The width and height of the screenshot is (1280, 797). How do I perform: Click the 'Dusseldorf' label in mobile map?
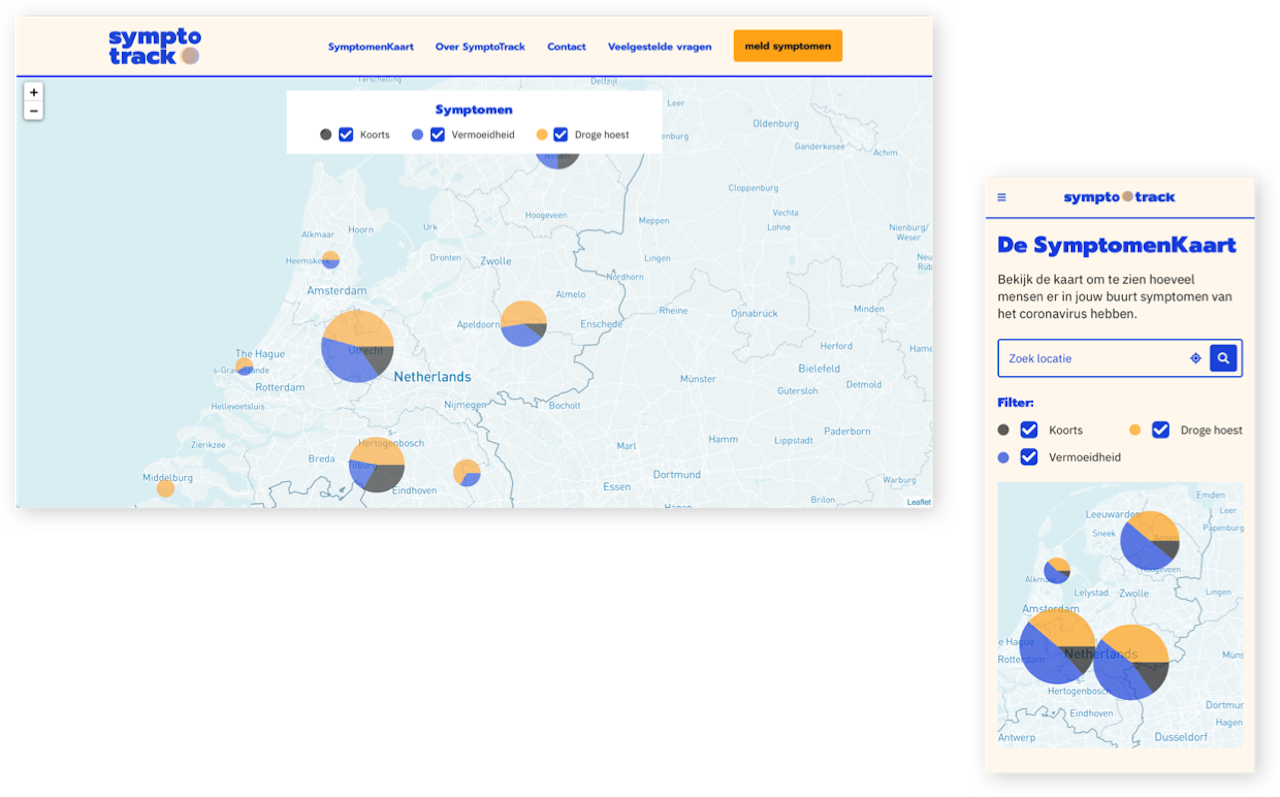1181,737
